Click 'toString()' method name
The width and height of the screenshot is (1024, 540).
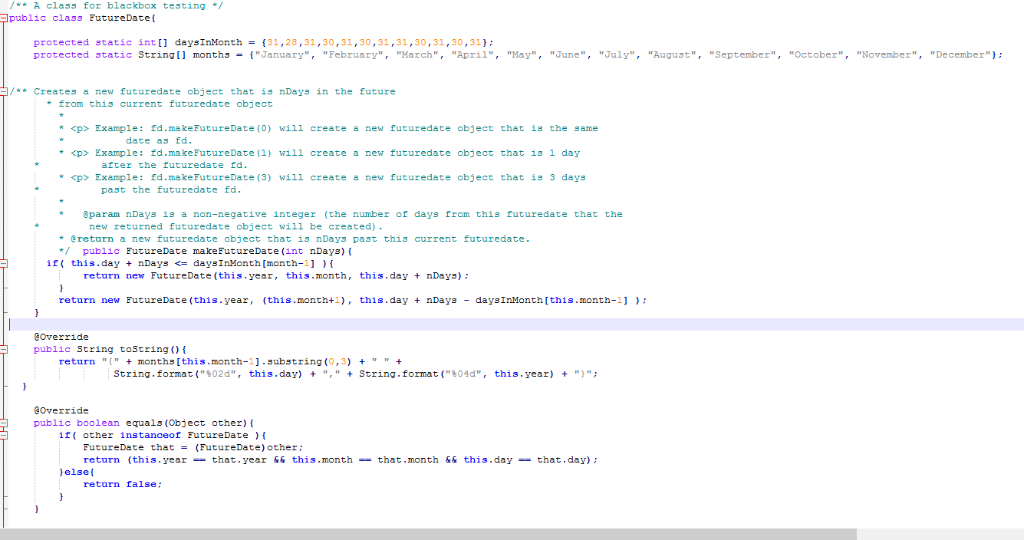[x=150, y=349]
